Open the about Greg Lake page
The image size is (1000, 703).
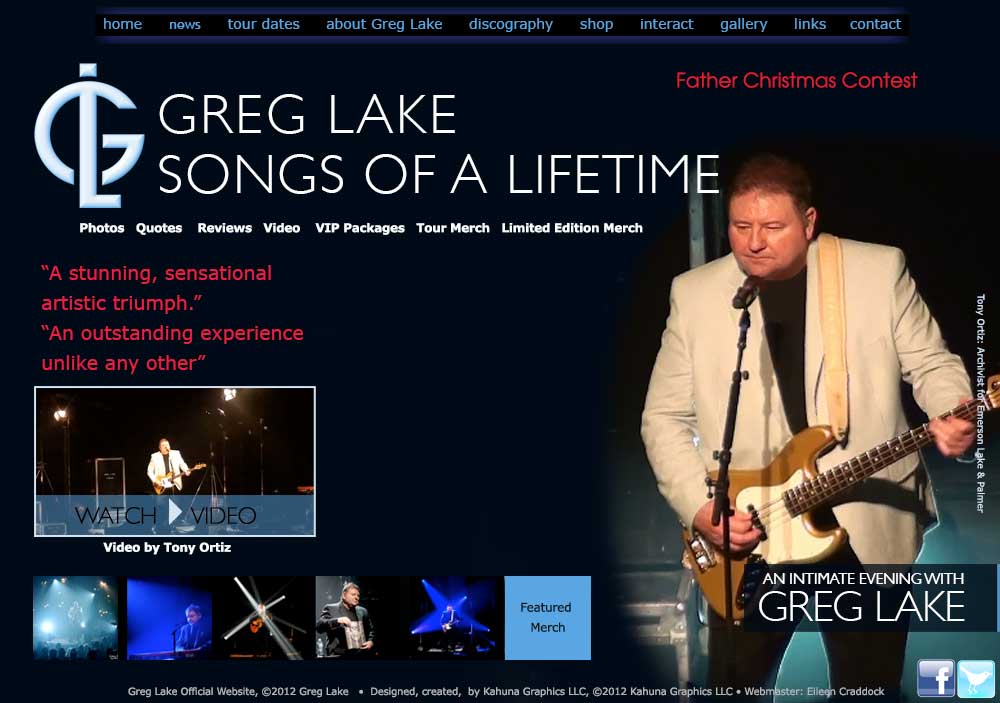tap(384, 24)
